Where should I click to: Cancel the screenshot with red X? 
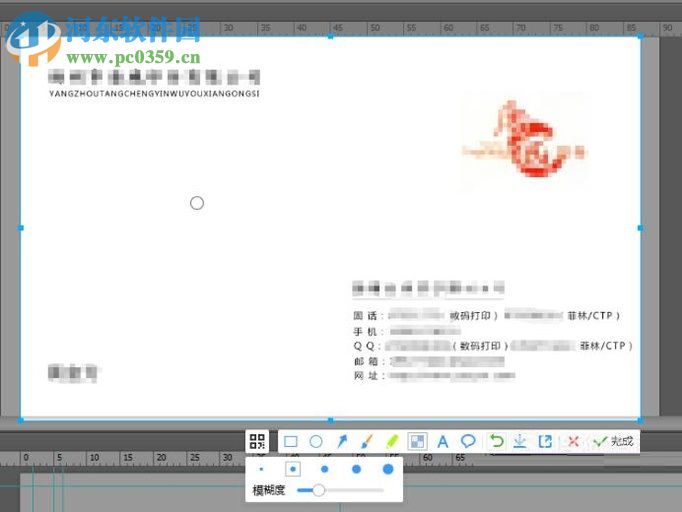coord(573,442)
